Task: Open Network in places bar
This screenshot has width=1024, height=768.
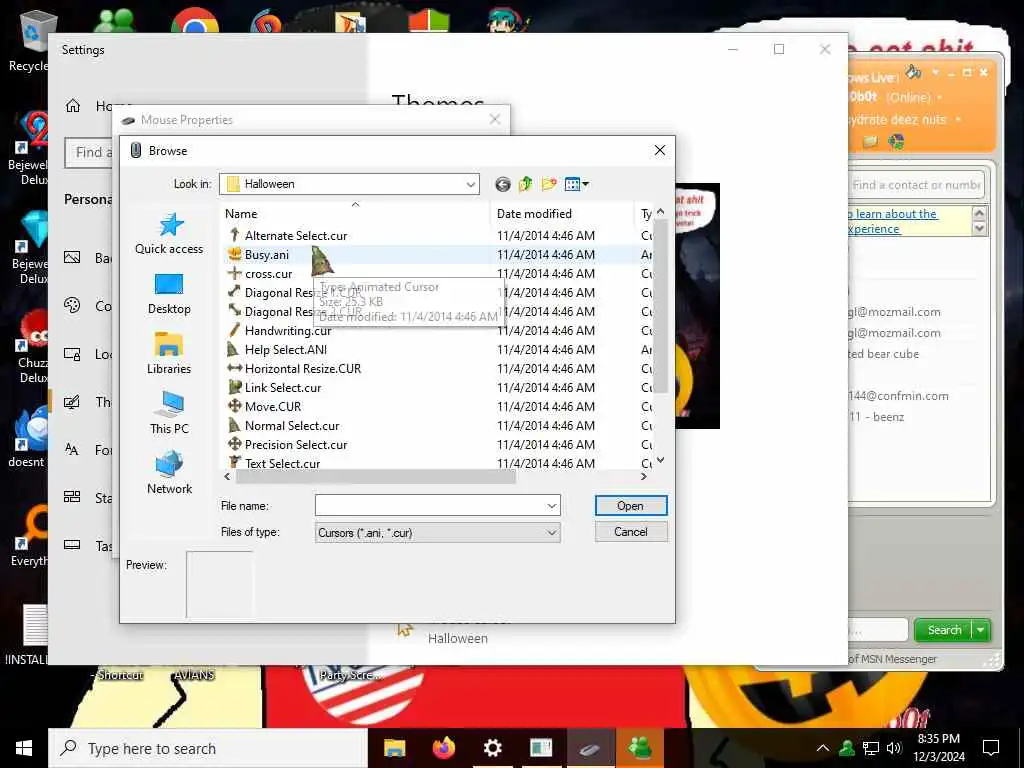Action: (x=169, y=473)
